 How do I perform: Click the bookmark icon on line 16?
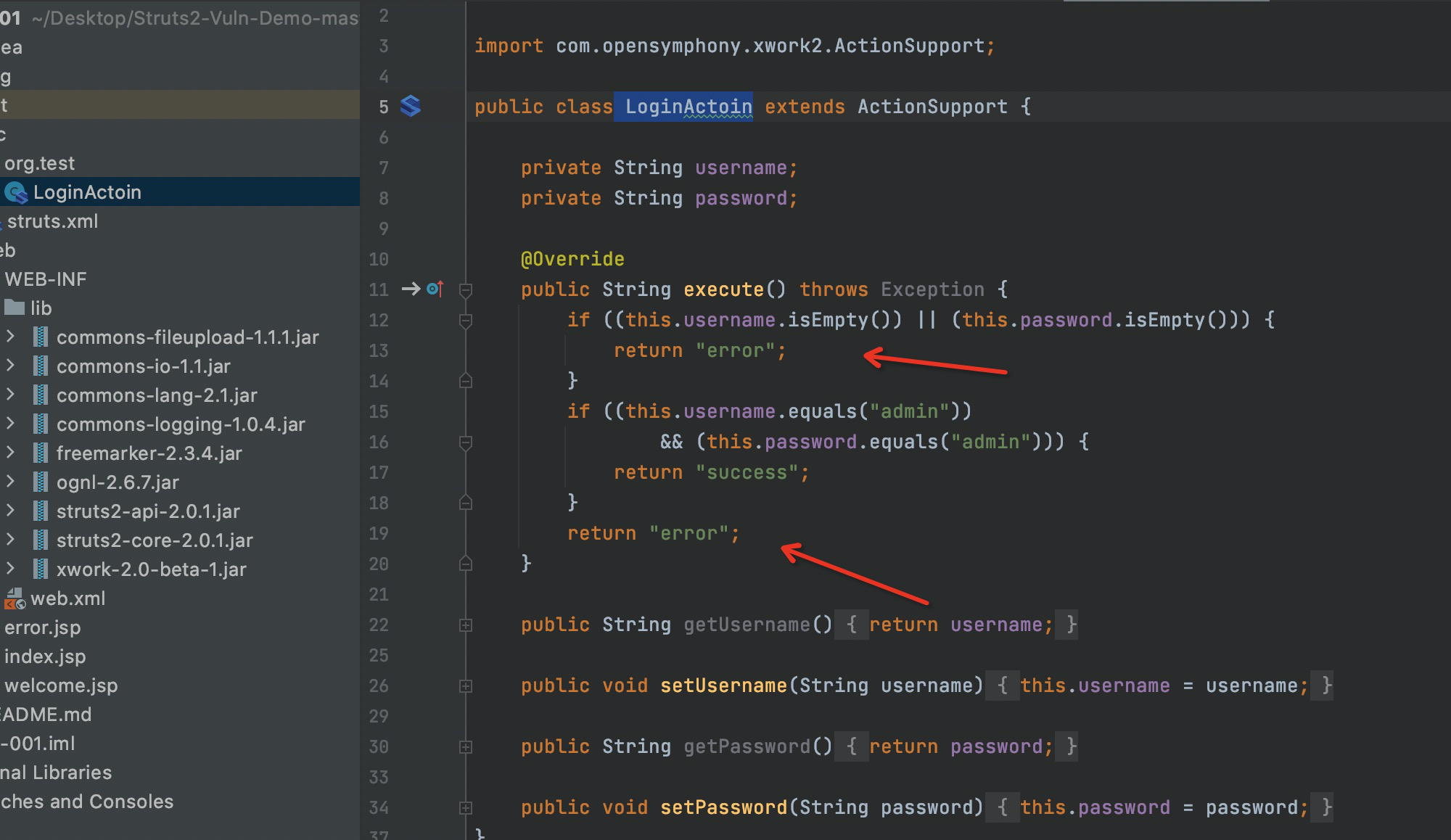click(465, 441)
